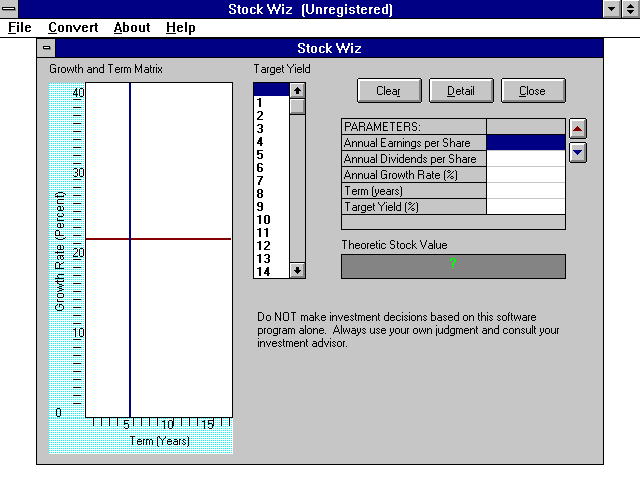Open the File menu
640x480 pixels.
coord(20,28)
